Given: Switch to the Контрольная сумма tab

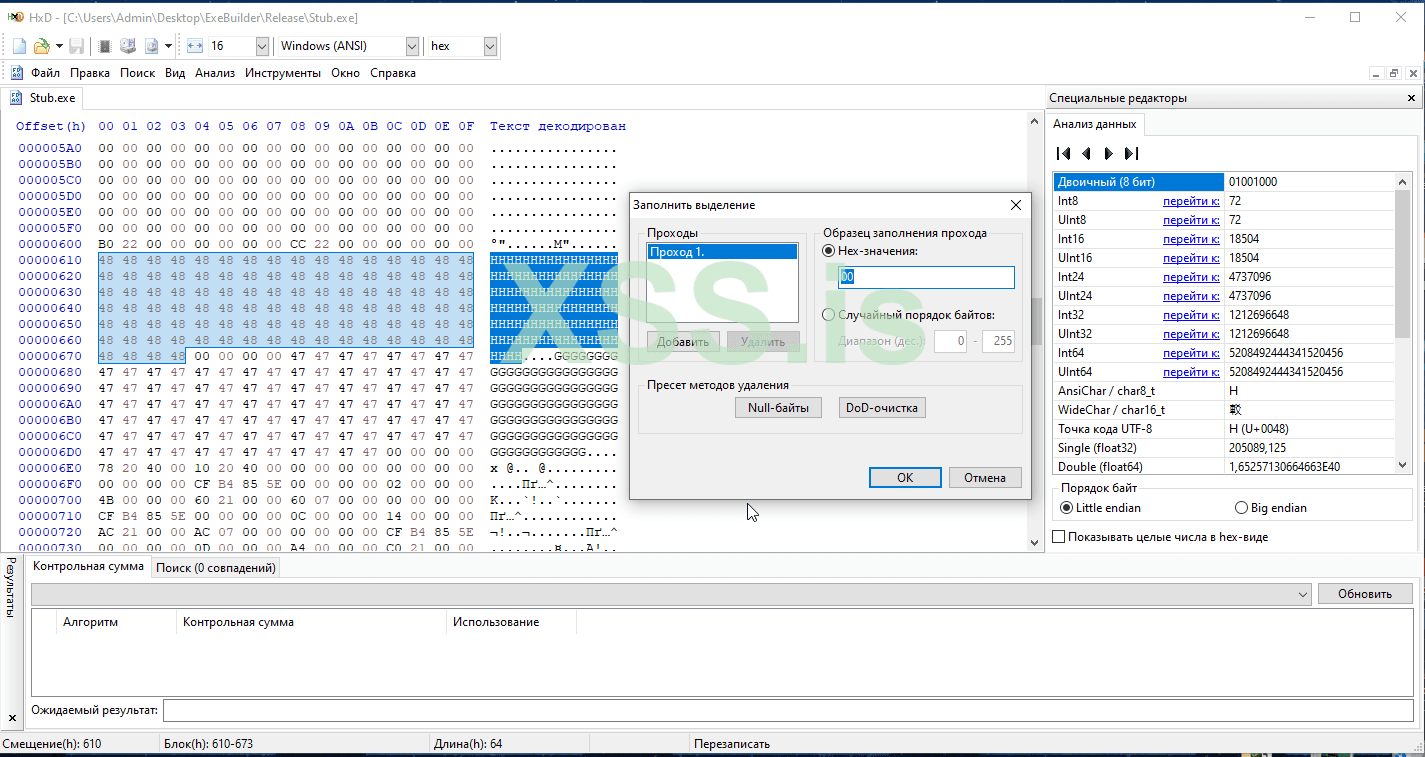Looking at the screenshot, I should tap(88, 567).
